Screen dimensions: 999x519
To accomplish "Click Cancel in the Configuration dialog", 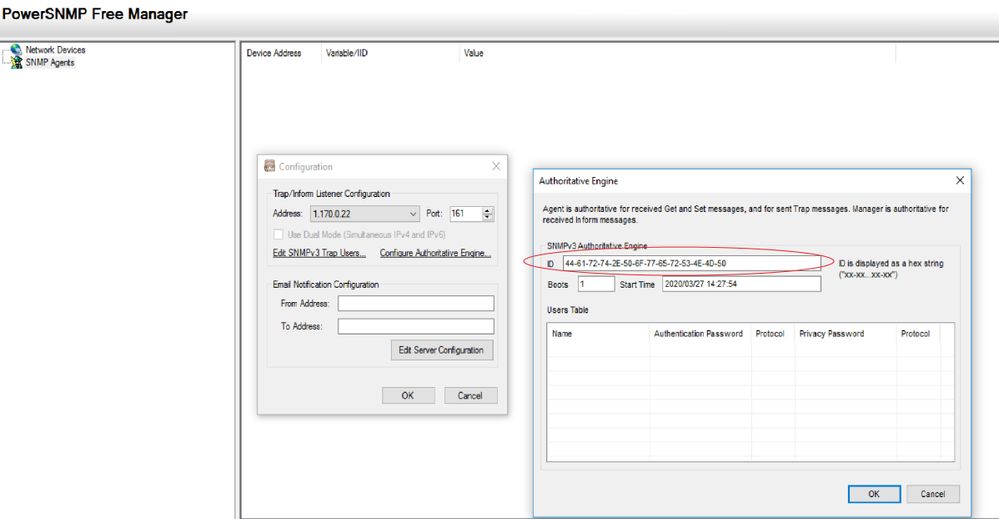I will click(x=470, y=395).
